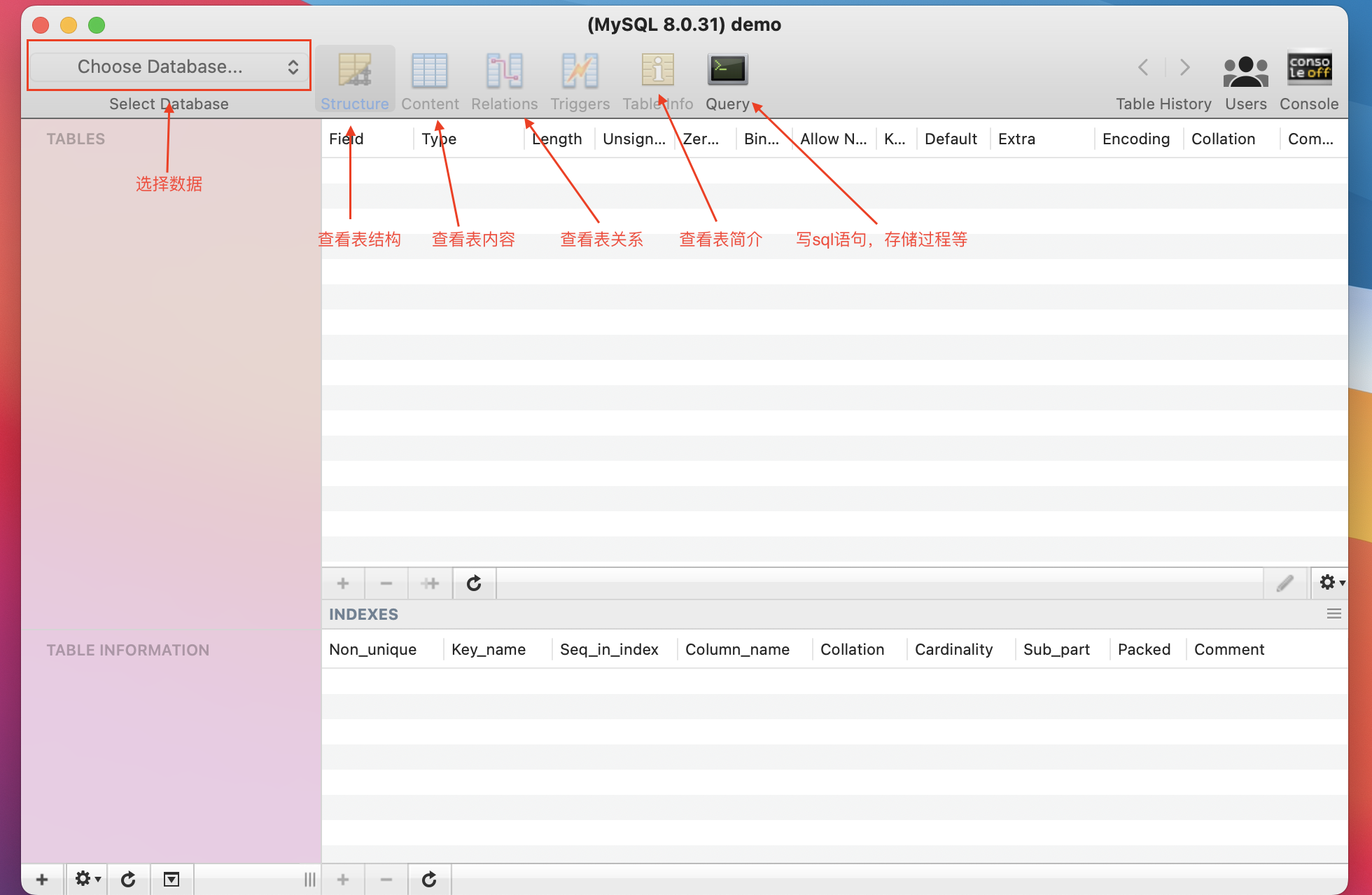Open the Users management icon

[x=1245, y=71]
